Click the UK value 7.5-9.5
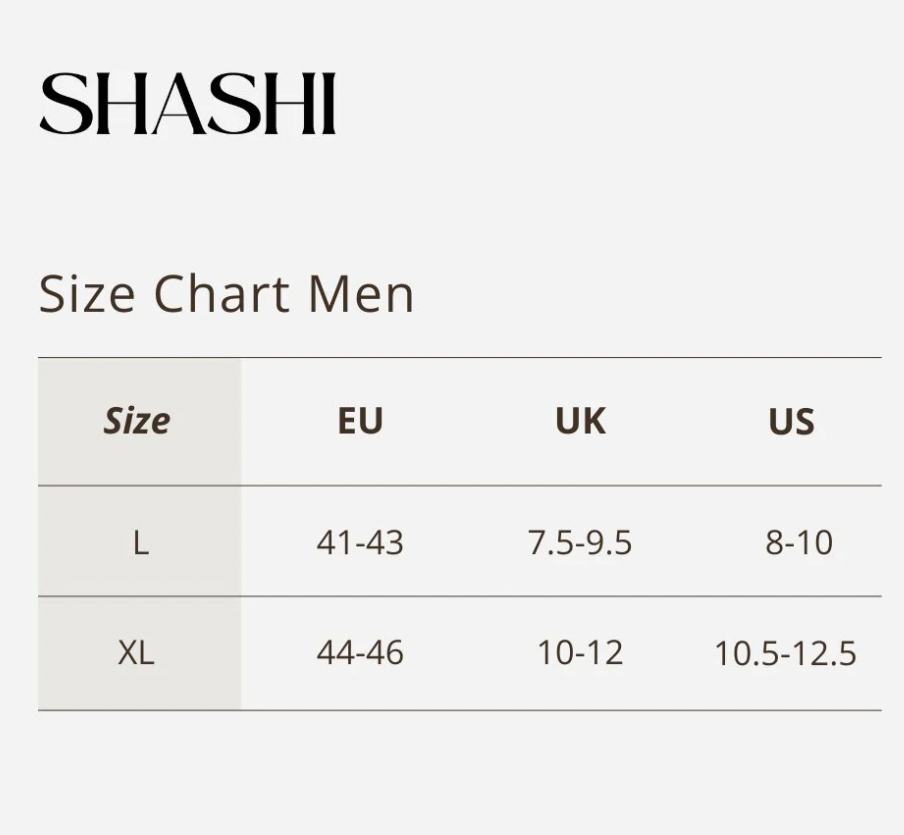 click(x=580, y=543)
